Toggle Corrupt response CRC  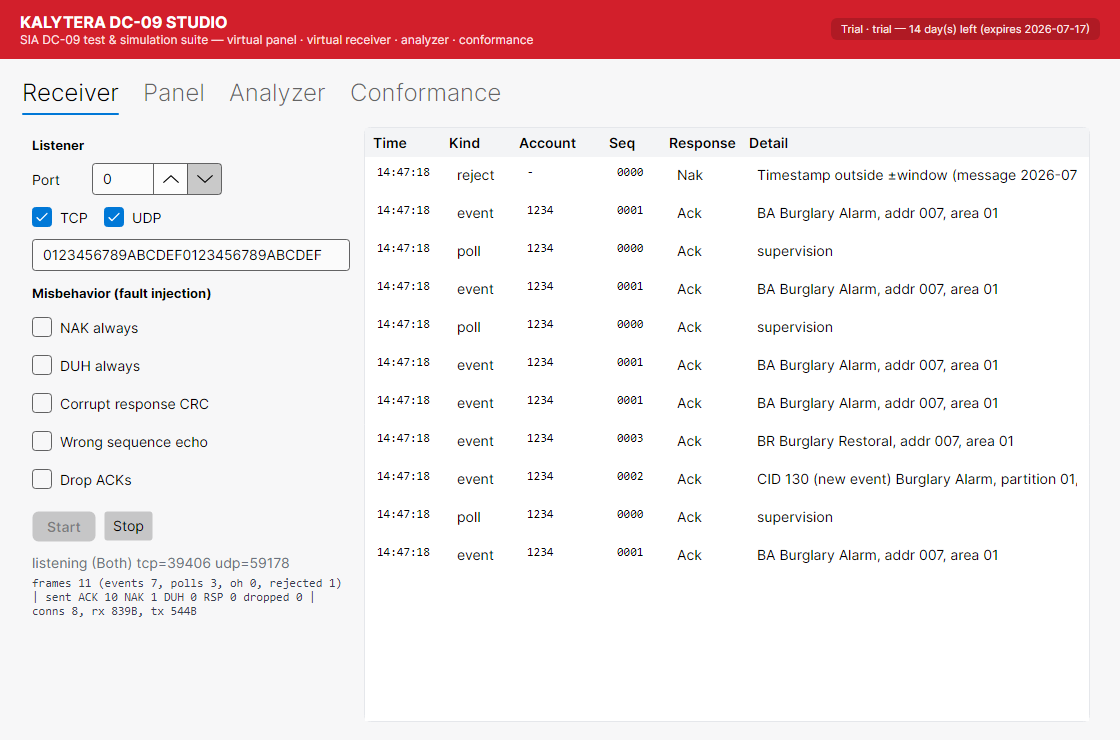[x=42, y=403]
